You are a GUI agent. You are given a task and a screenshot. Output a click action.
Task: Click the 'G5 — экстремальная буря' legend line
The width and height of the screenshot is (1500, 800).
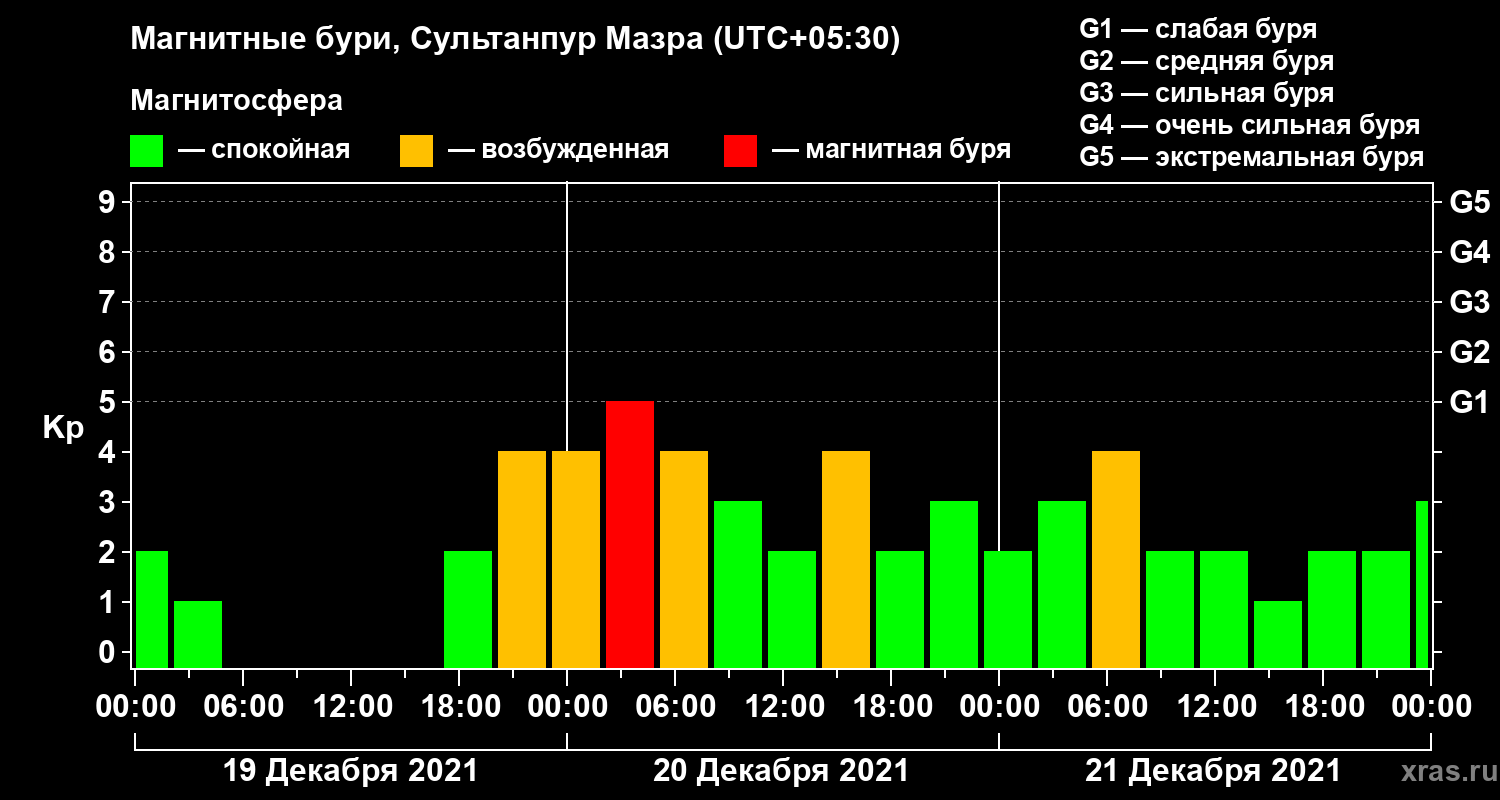tap(1251, 157)
